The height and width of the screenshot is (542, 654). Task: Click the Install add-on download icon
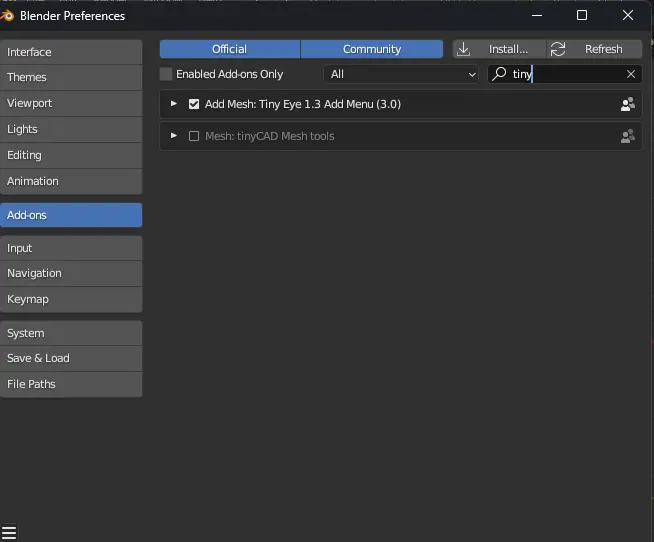click(x=463, y=49)
